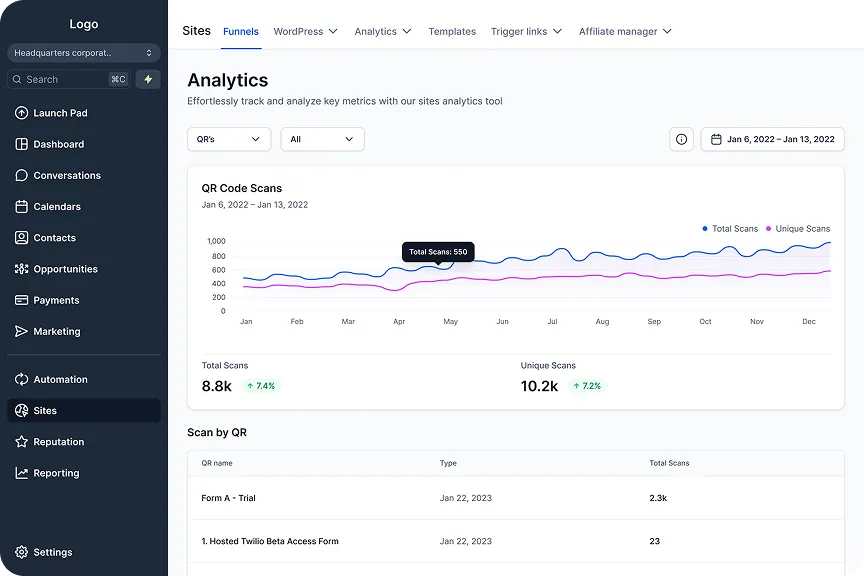
Task: Click the May label on chart axis
Action: click(x=450, y=321)
